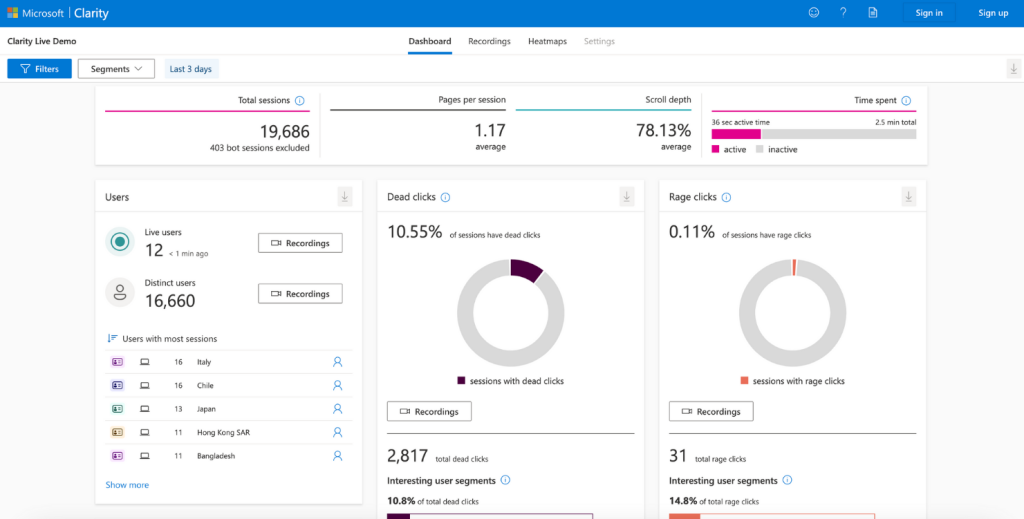Download the Dead clicks card data
Screen dimensions: 1024x519
[x=627, y=197]
